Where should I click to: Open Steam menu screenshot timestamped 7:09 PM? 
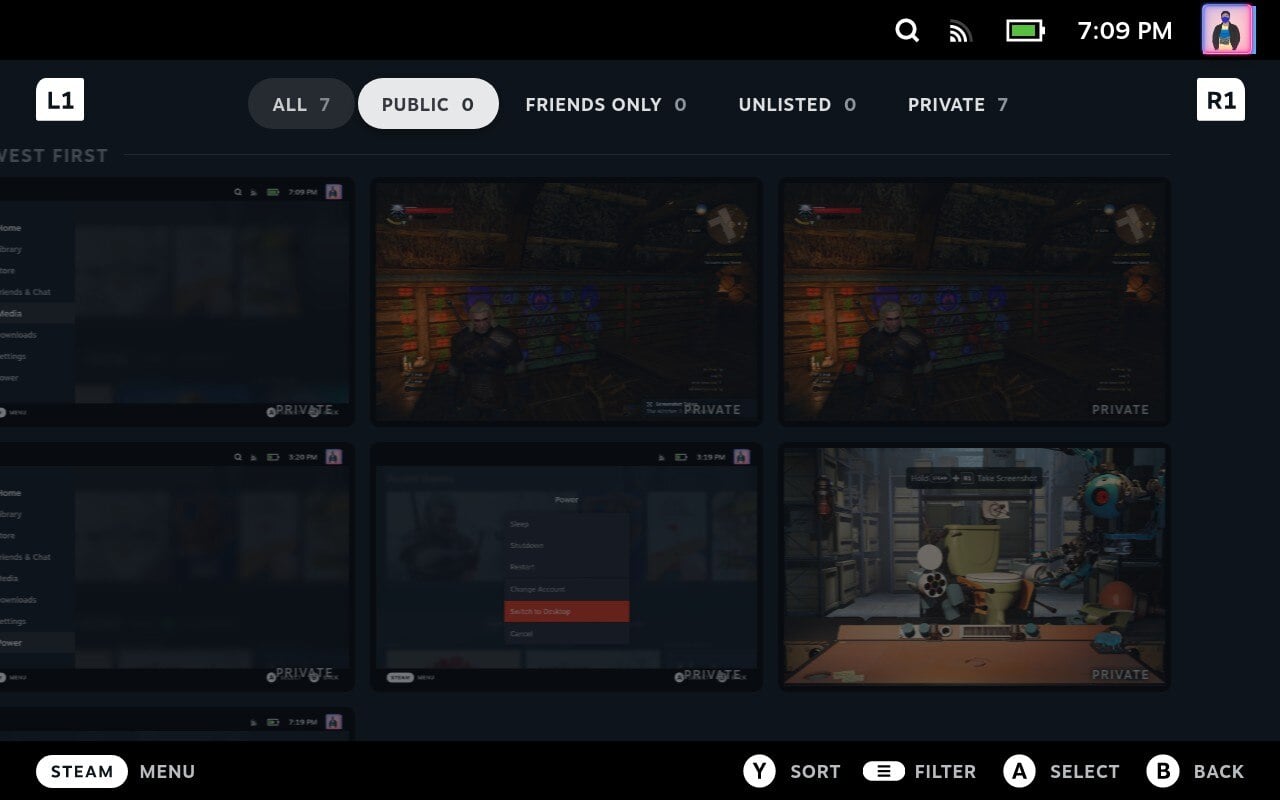175,301
